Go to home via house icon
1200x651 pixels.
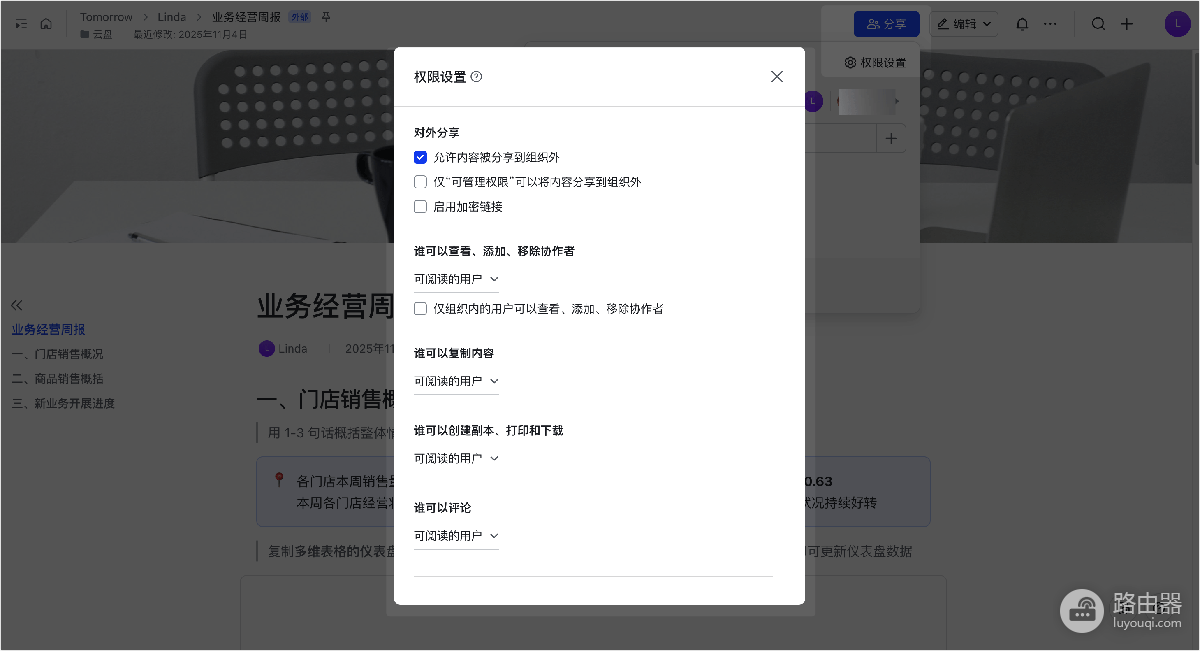[x=46, y=24]
